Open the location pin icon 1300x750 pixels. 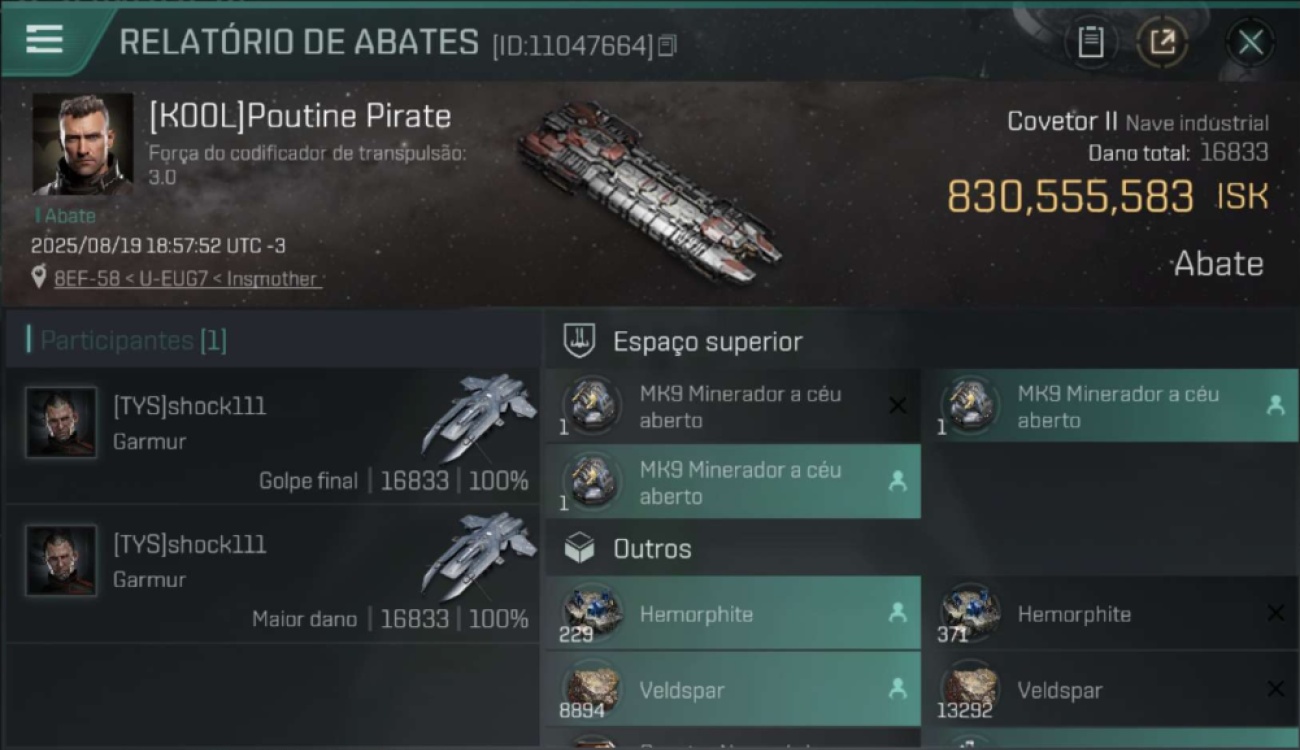[x=39, y=277]
